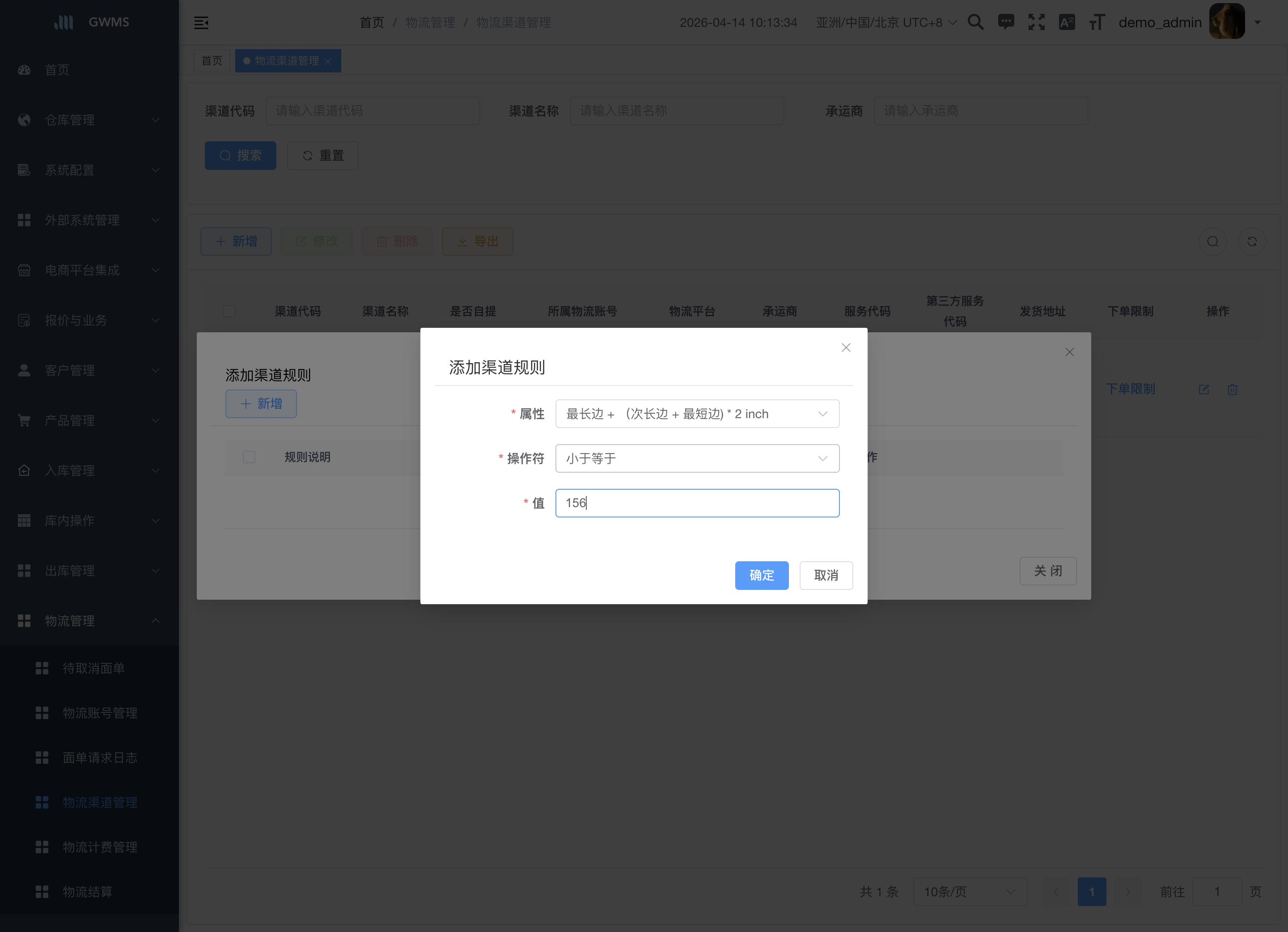
Task: Click the 新增 button in main toolbar
Action: 236,241
